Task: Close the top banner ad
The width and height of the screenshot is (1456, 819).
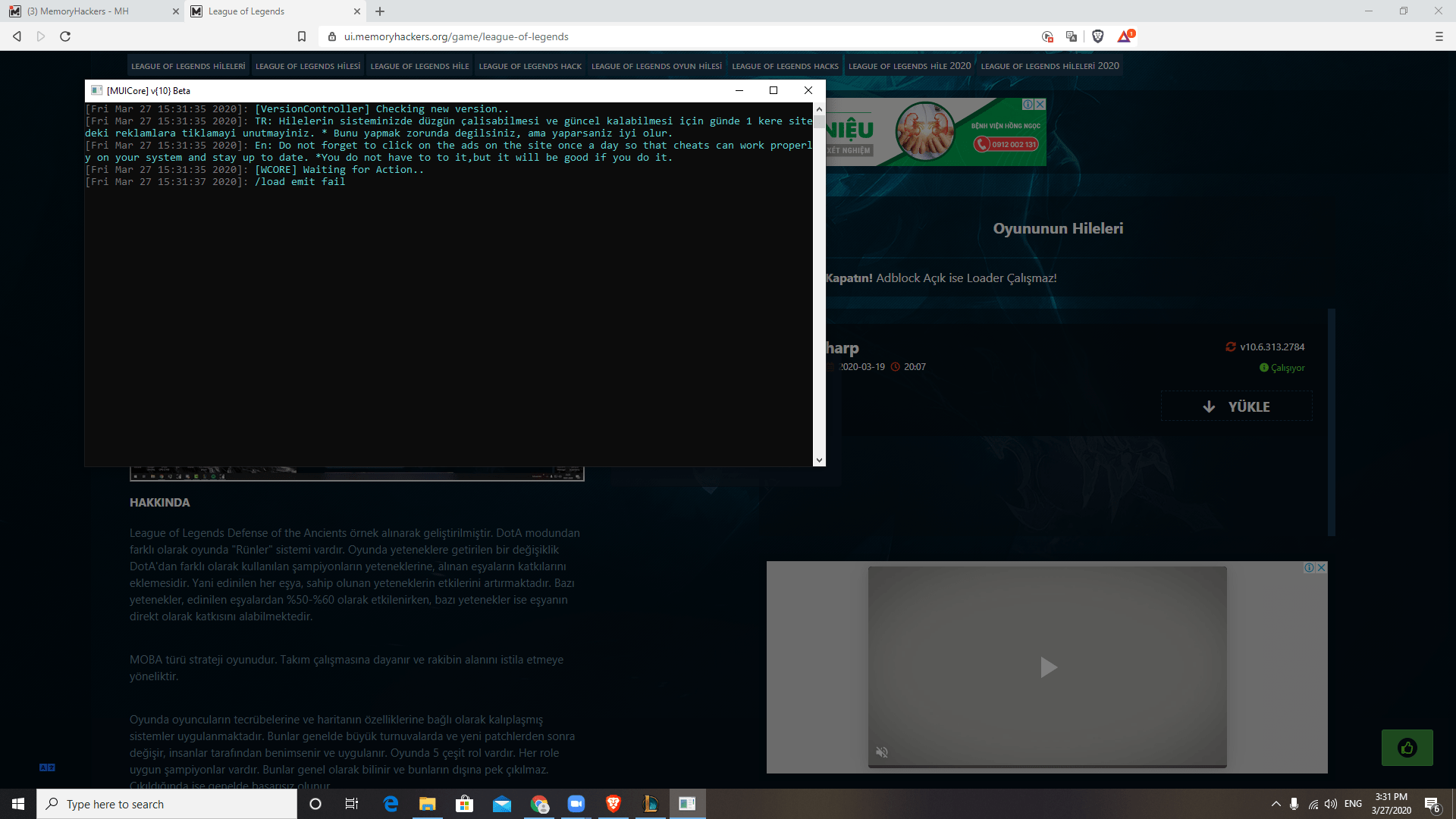Action: [x=1040, y=104]
